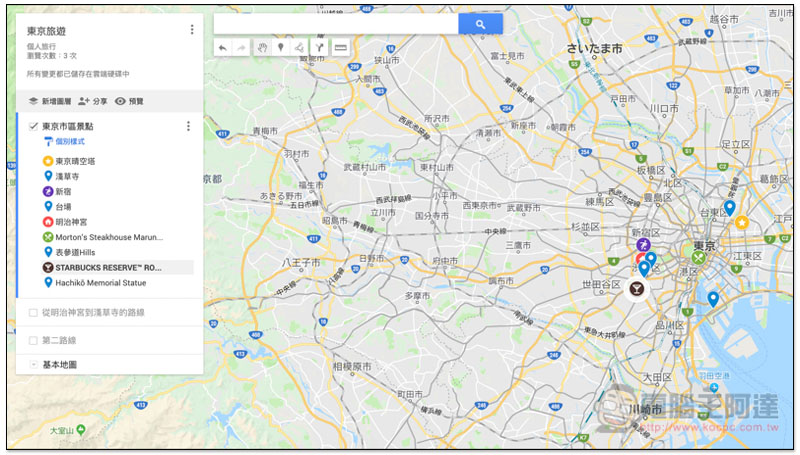Viewport: 800px width, 455px height.
Task: Click the green restaurant marker near 東京
Action: (698, 257)
